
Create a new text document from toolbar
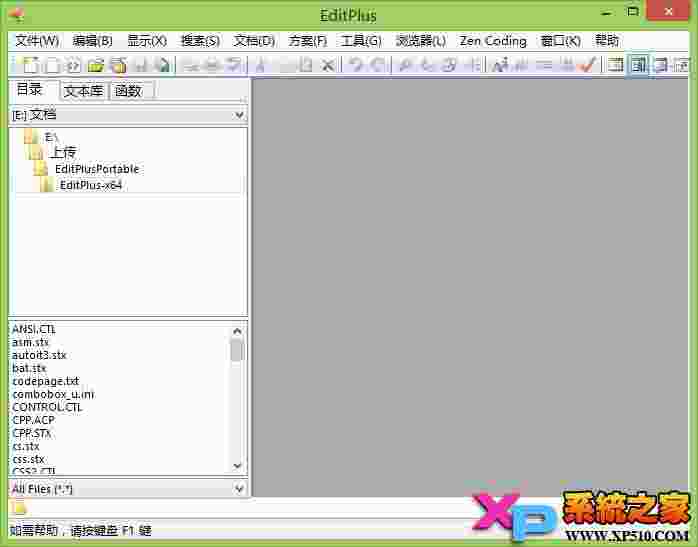click(30, 65)
